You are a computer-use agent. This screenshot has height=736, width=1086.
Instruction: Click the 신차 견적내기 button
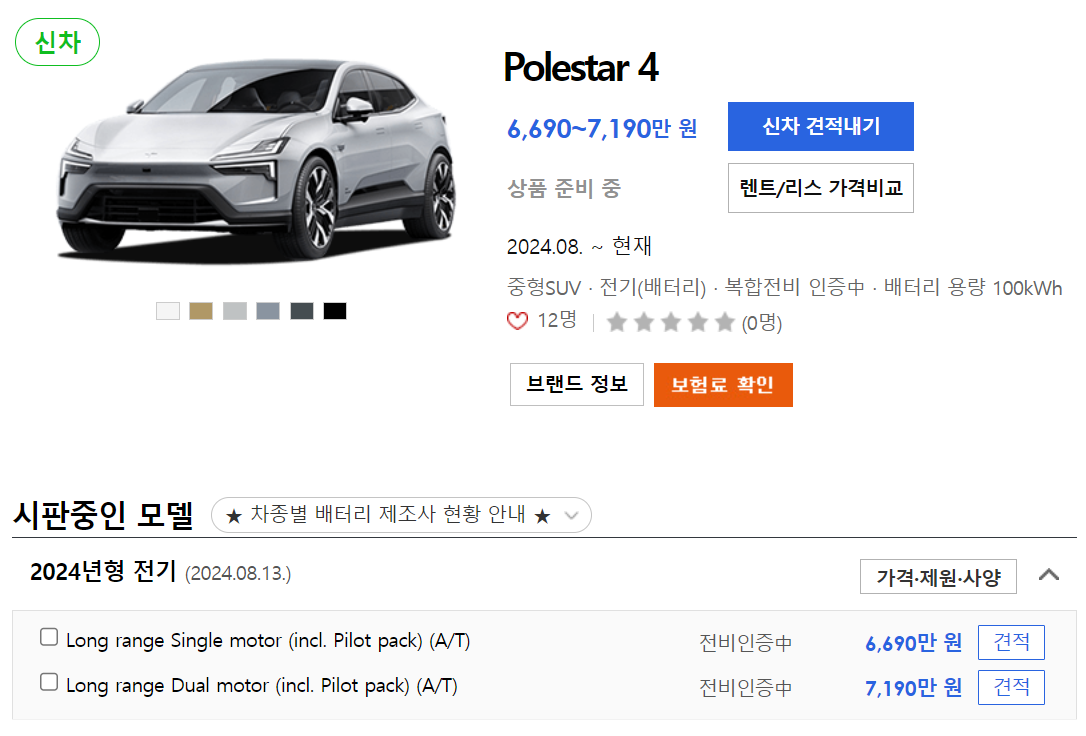click(821, 127)
